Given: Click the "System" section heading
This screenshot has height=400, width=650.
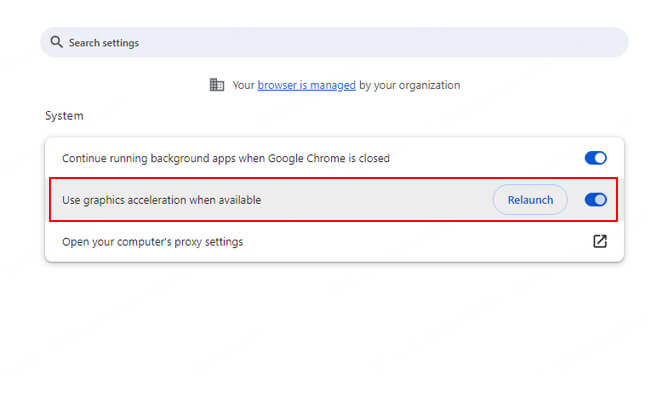Looking at the screenshot, I should (64, 116).
